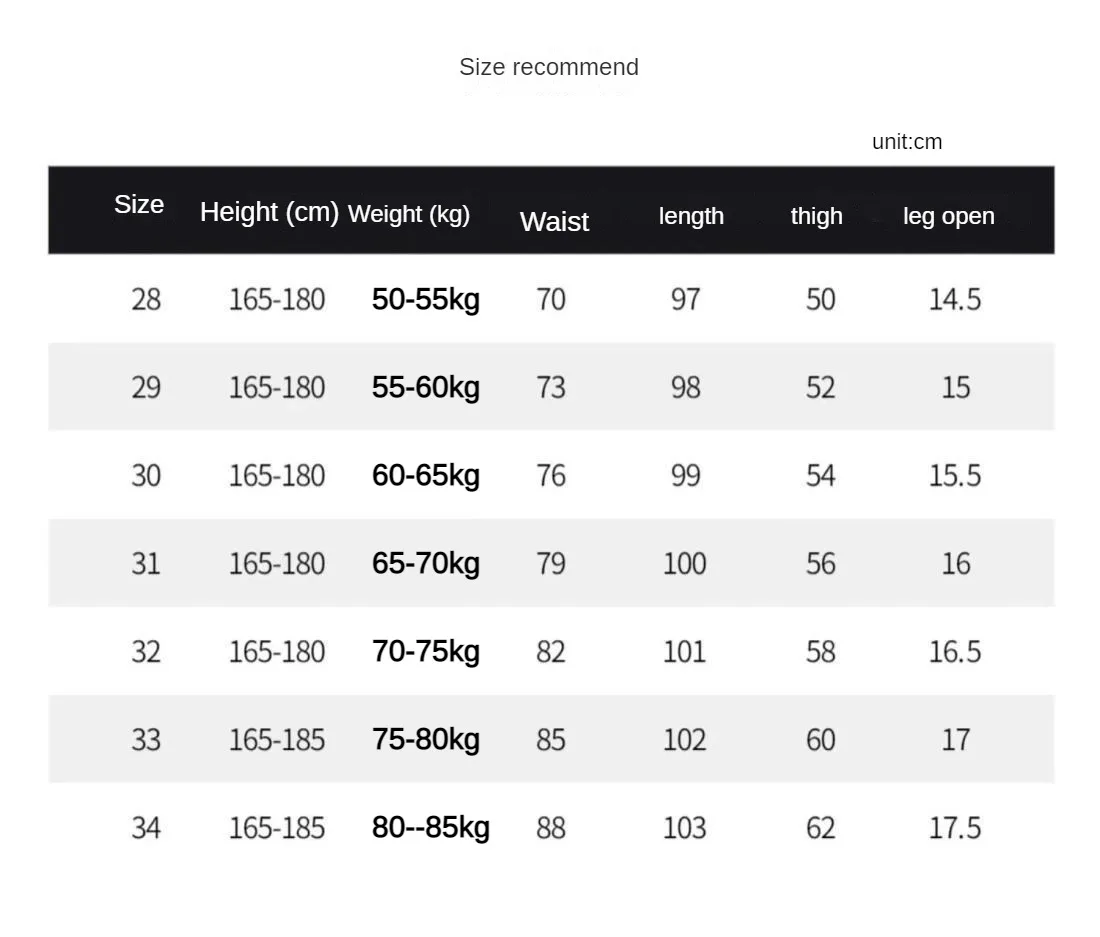Click the Waist column header

click(554, 222)
